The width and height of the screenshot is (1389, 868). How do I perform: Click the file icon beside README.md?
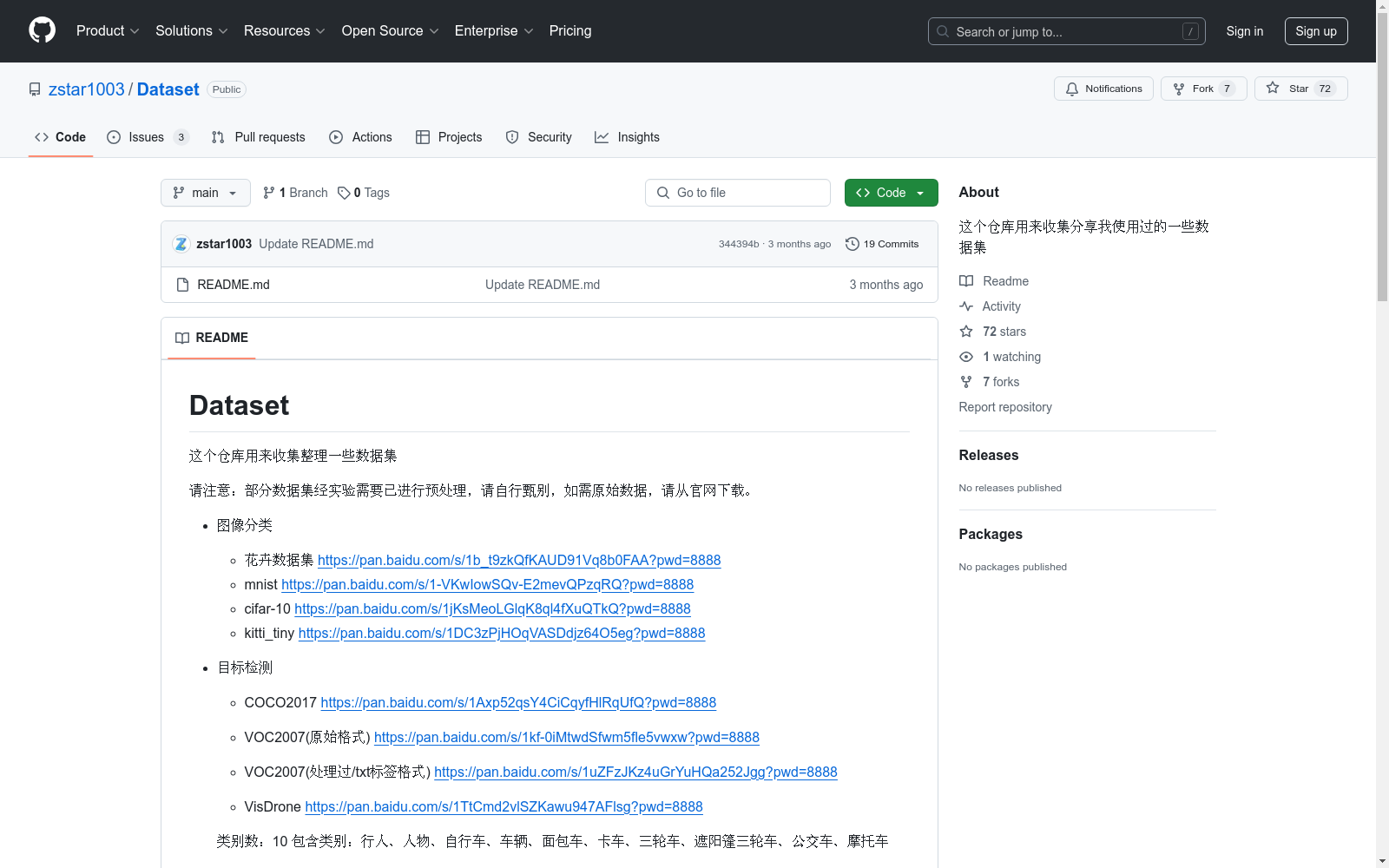pos(182,285)
